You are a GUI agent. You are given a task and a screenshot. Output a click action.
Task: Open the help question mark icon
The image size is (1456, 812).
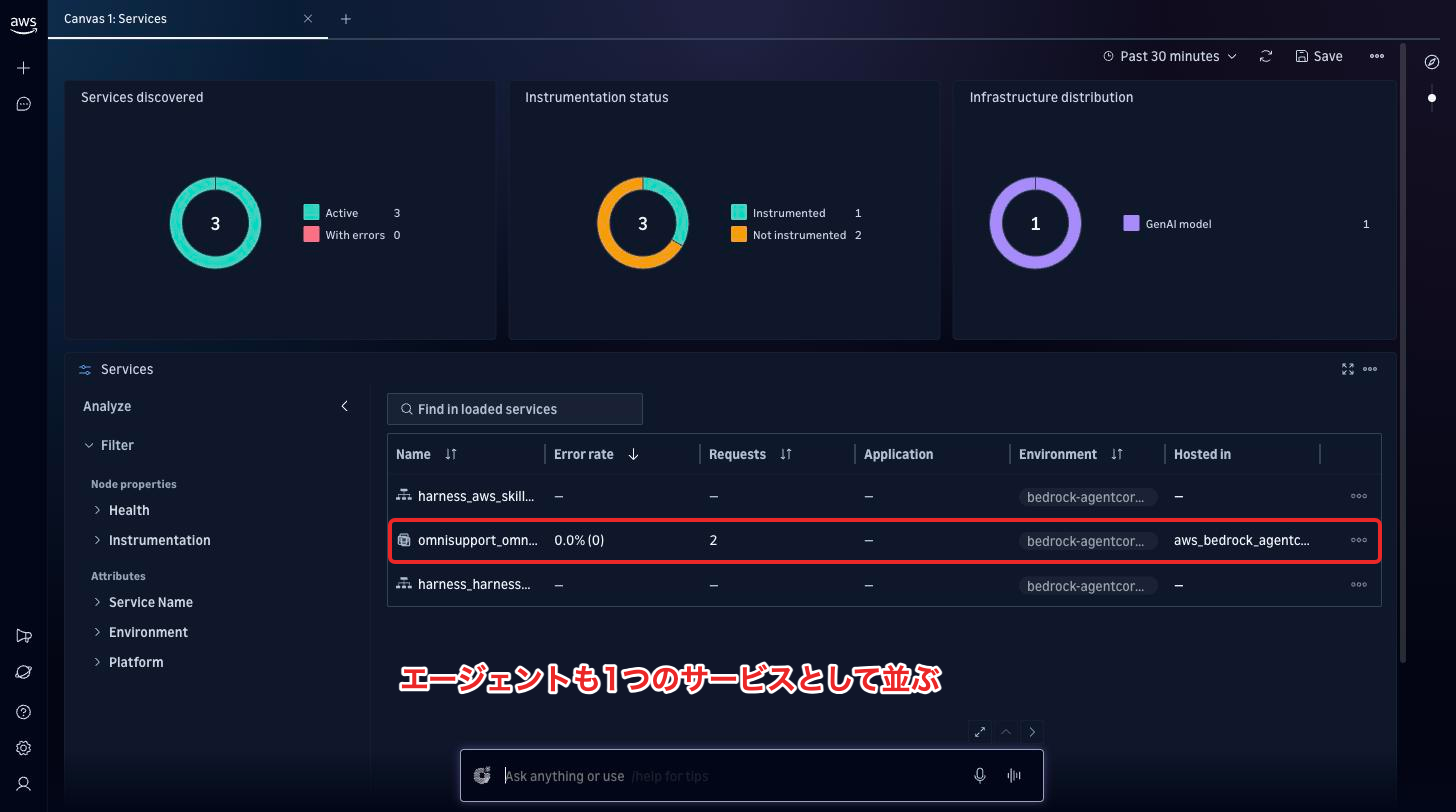(x=24, y=712)
